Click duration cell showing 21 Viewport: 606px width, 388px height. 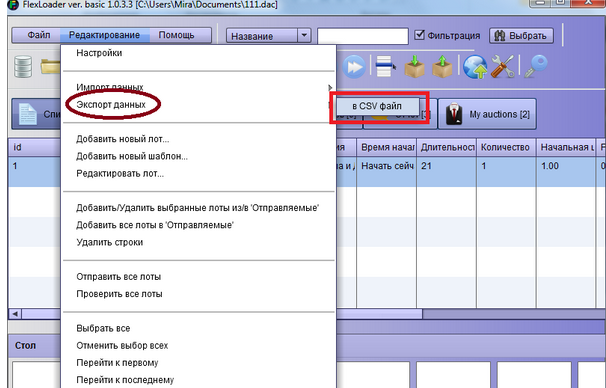446,172
